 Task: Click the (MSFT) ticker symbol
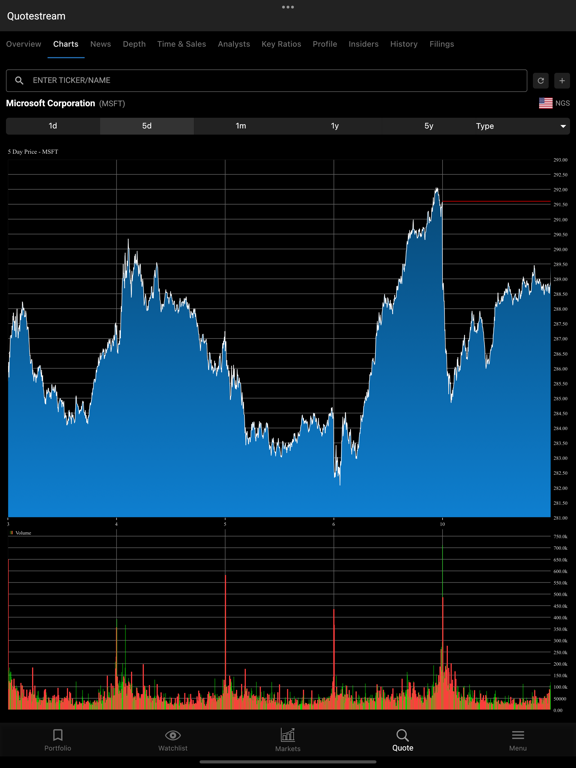(112, 104)
